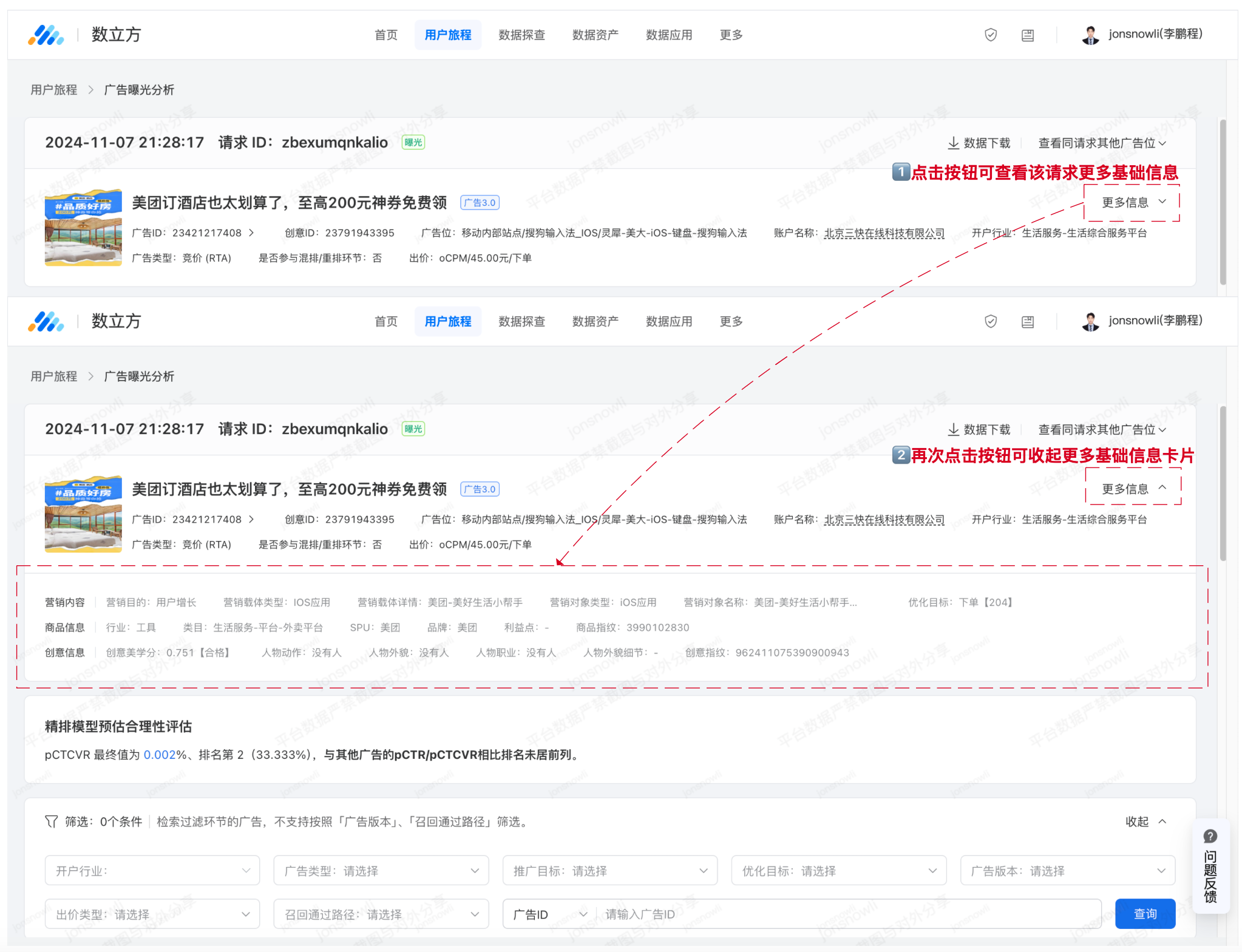This screenshot has height=952, width=1242.
Task: Click the shield icon in bottom header
Action: pos(990,321)
